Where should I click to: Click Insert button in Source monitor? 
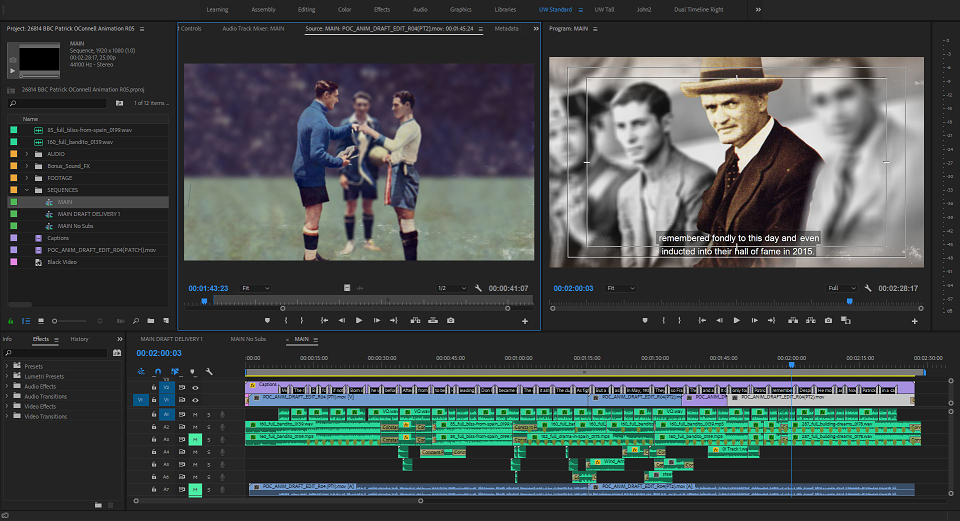[x=415, y=320]
